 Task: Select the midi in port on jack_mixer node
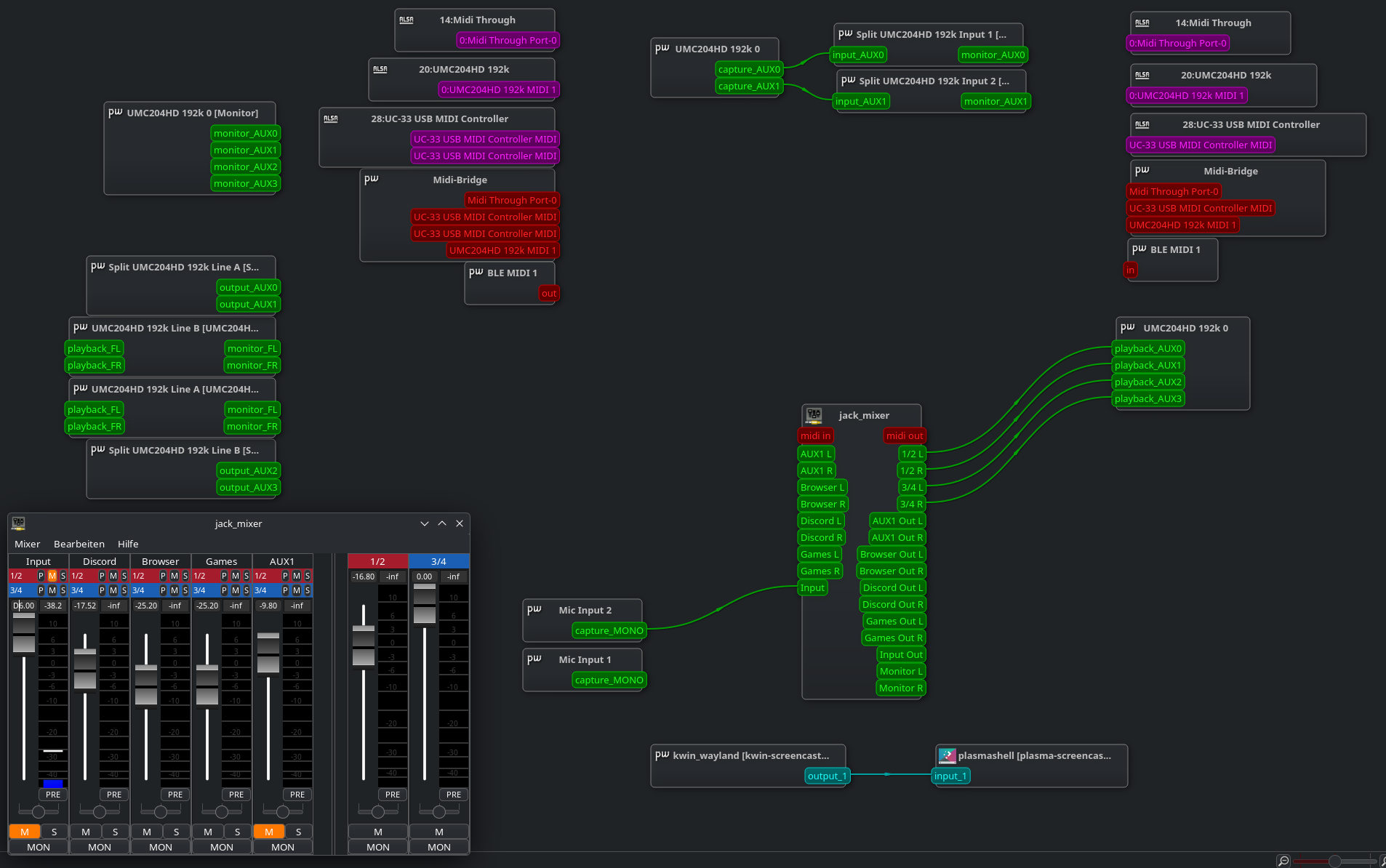coord(815,435)
